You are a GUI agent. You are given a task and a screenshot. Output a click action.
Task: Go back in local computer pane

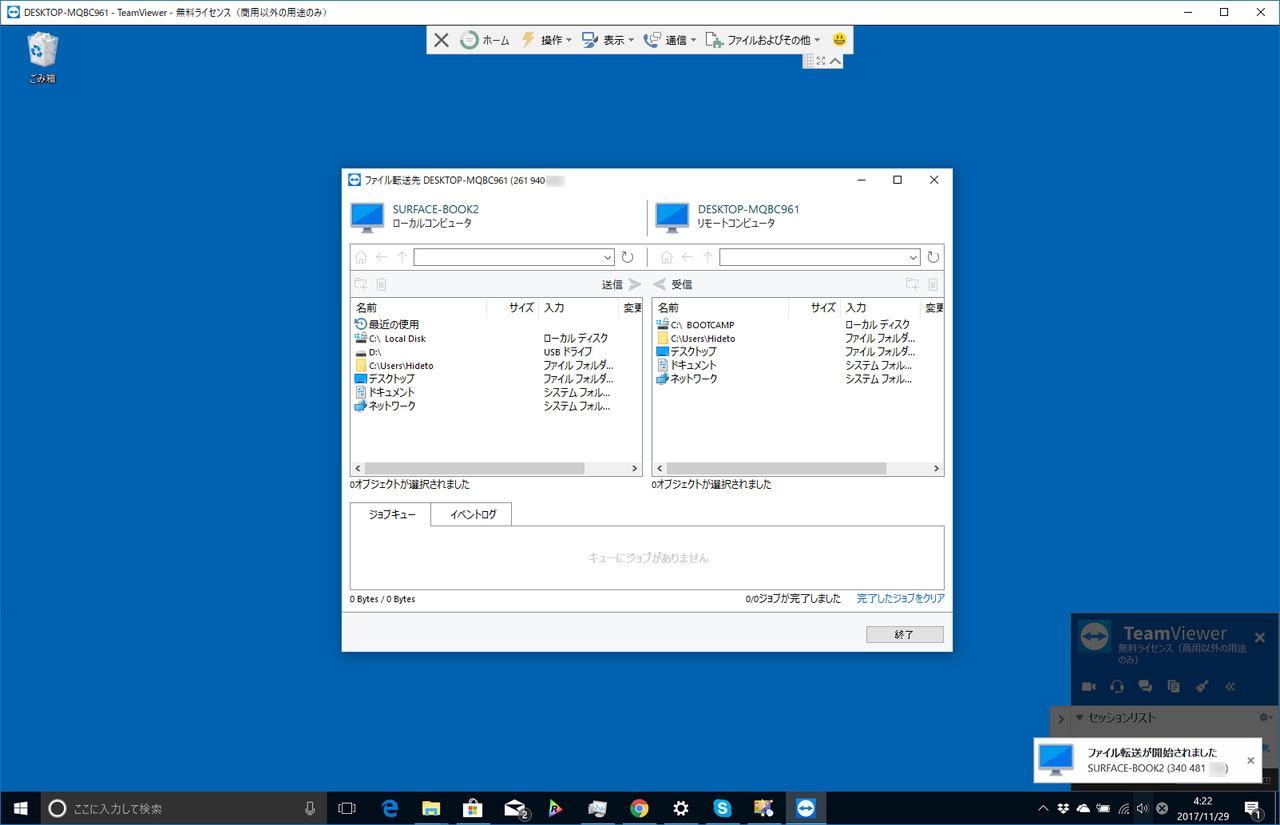(381, 257)
